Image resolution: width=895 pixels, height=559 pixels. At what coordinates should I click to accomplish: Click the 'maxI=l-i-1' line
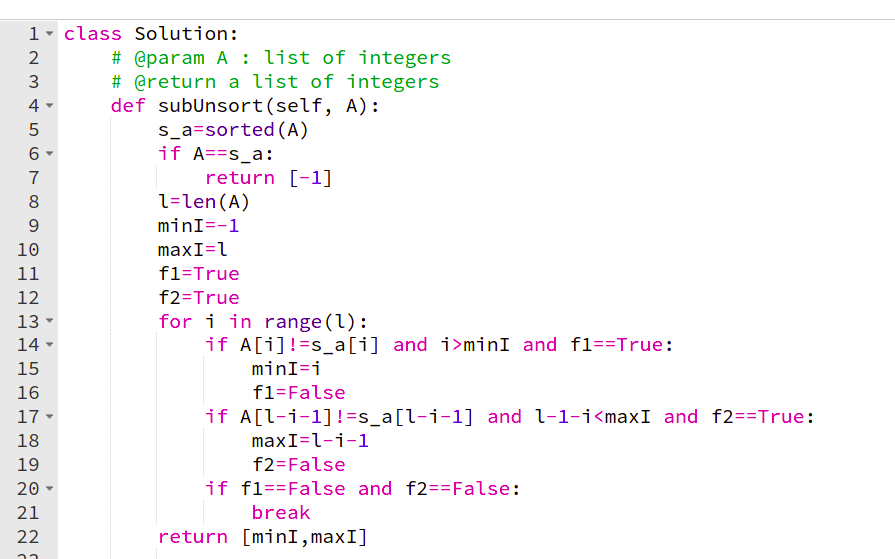click(310, 441)
